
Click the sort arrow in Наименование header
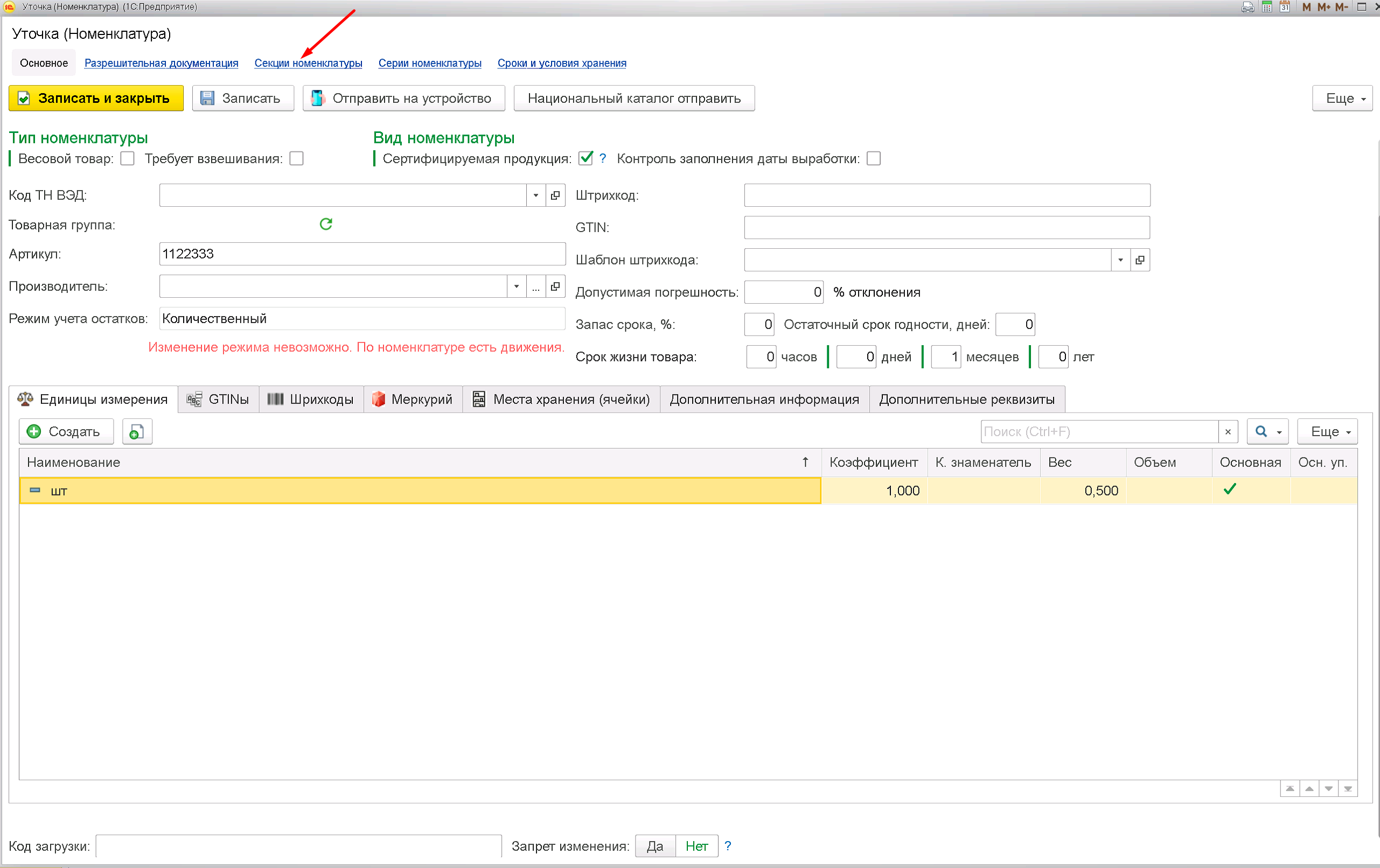coord(805,463)
